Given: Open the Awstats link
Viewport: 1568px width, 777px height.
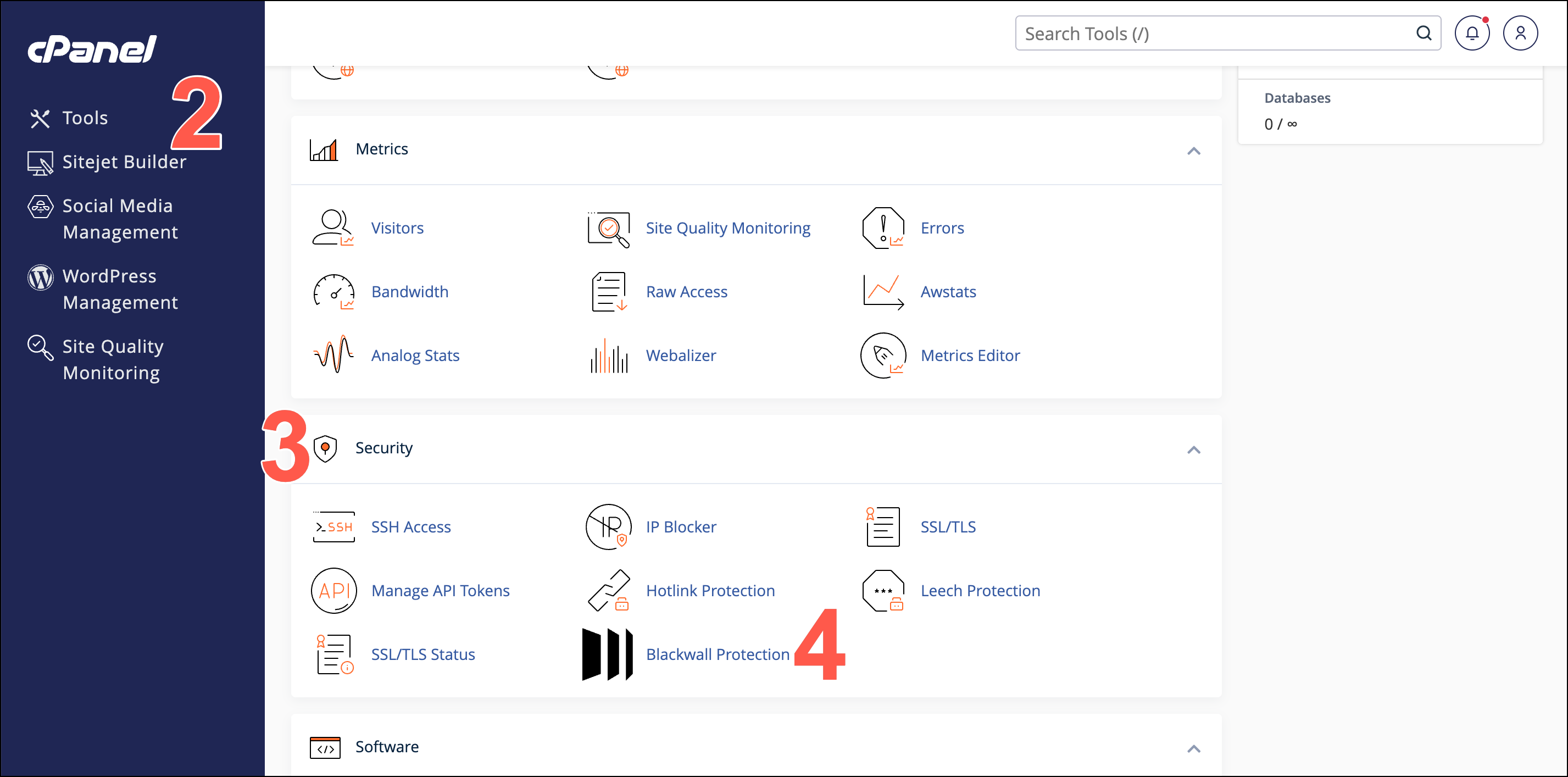Looking at the screenshot, I should (x=948, y=292).
